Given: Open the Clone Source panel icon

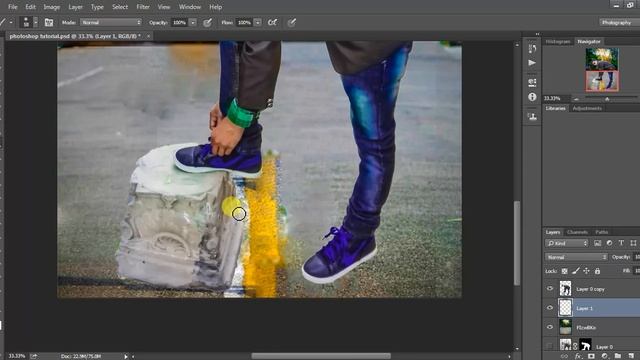Looking at the screenshot, I should tap(532, 116).
